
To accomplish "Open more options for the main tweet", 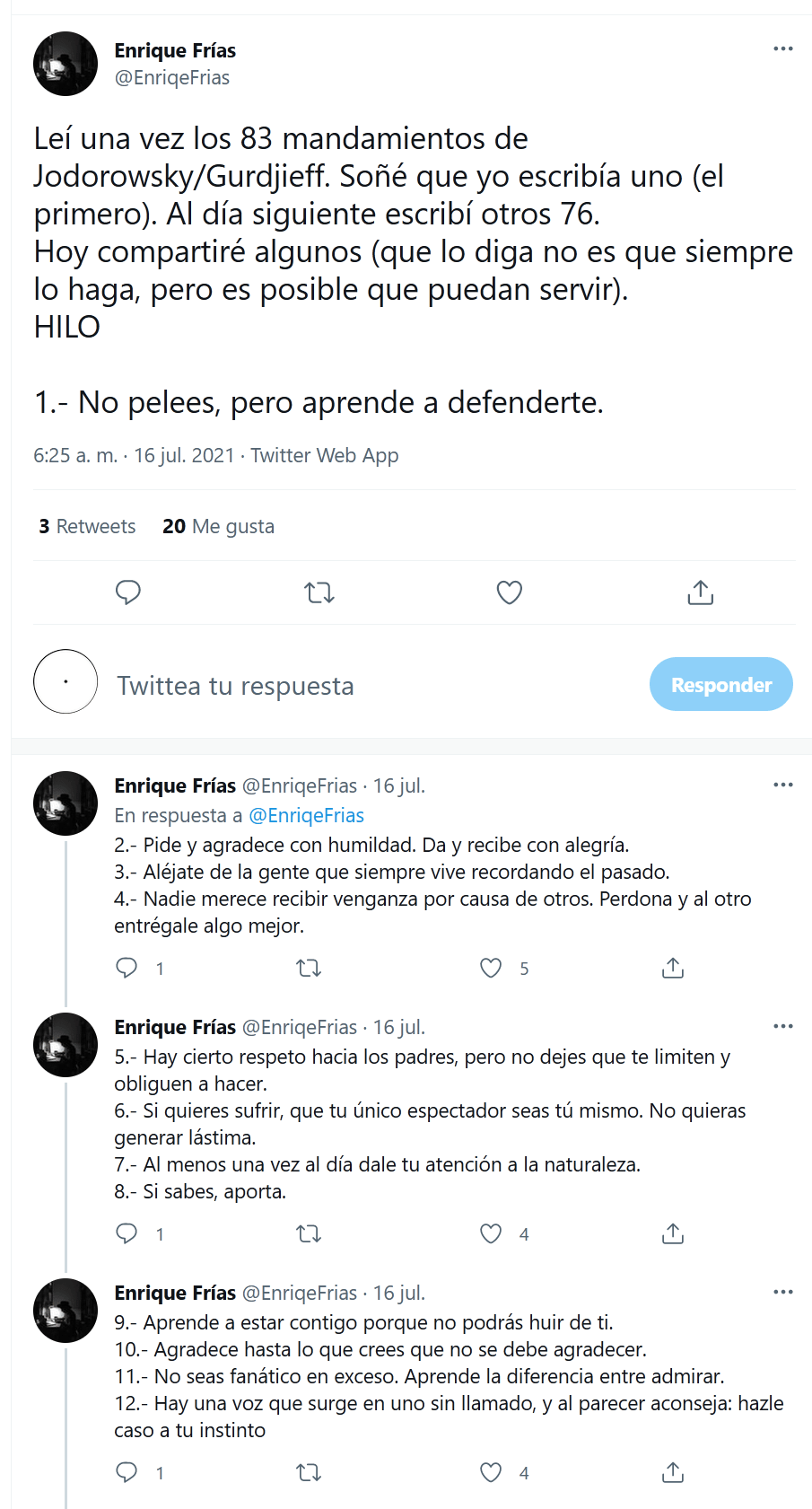I will pos(782,48).
